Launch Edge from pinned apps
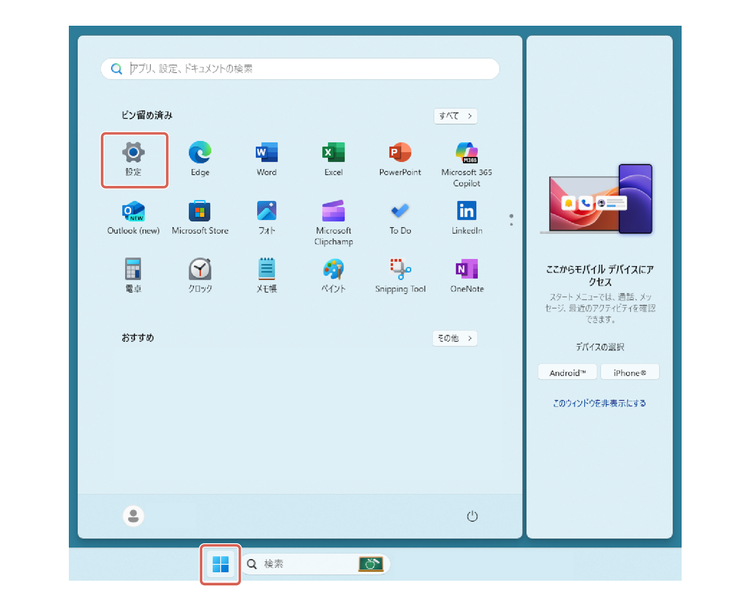This screenshot has width=750, height=598. (200, 160)
